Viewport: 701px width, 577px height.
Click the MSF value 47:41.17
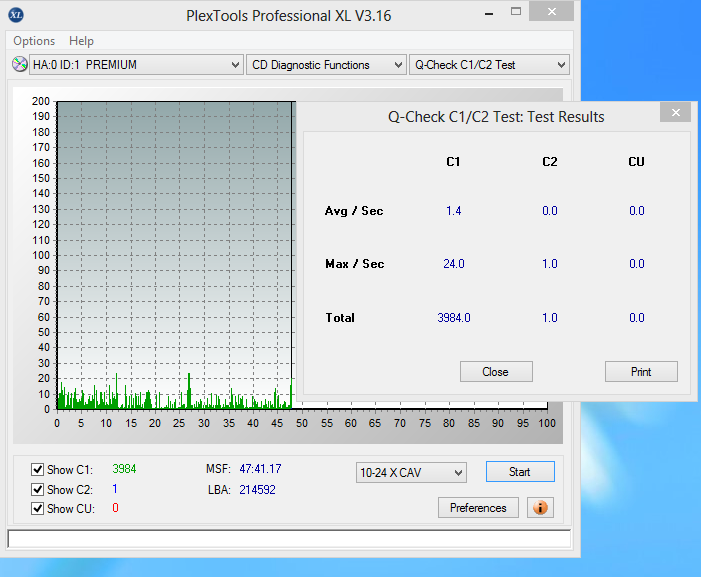260,469
